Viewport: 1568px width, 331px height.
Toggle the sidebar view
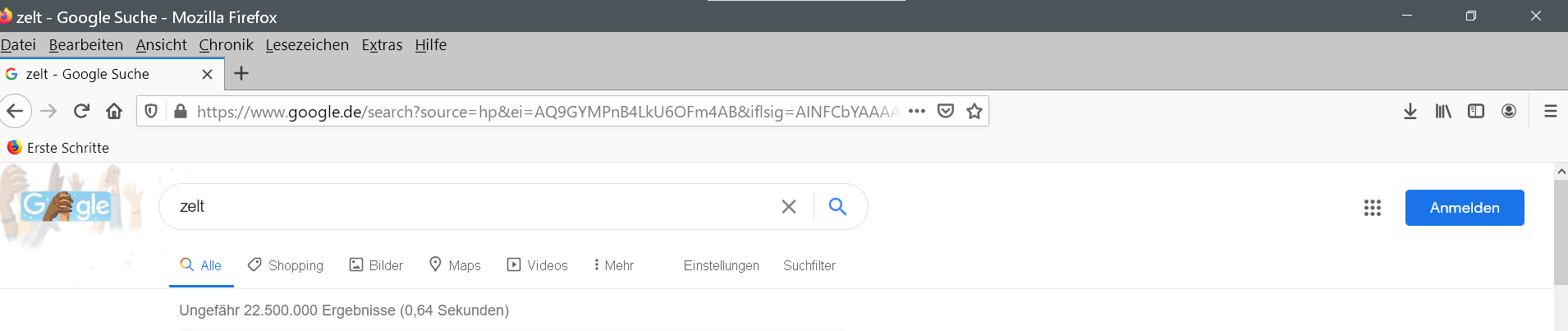click(1476, 111)
